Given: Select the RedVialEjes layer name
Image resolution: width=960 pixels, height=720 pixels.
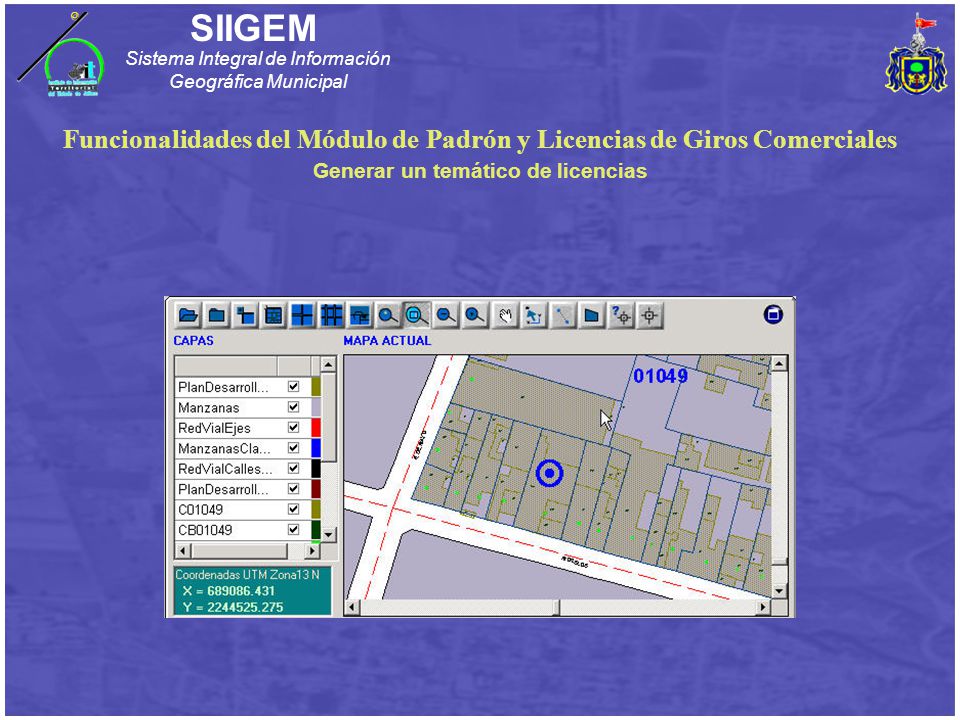Looking at the screenshot, I should pyautogui.click(x=214, y=428).
